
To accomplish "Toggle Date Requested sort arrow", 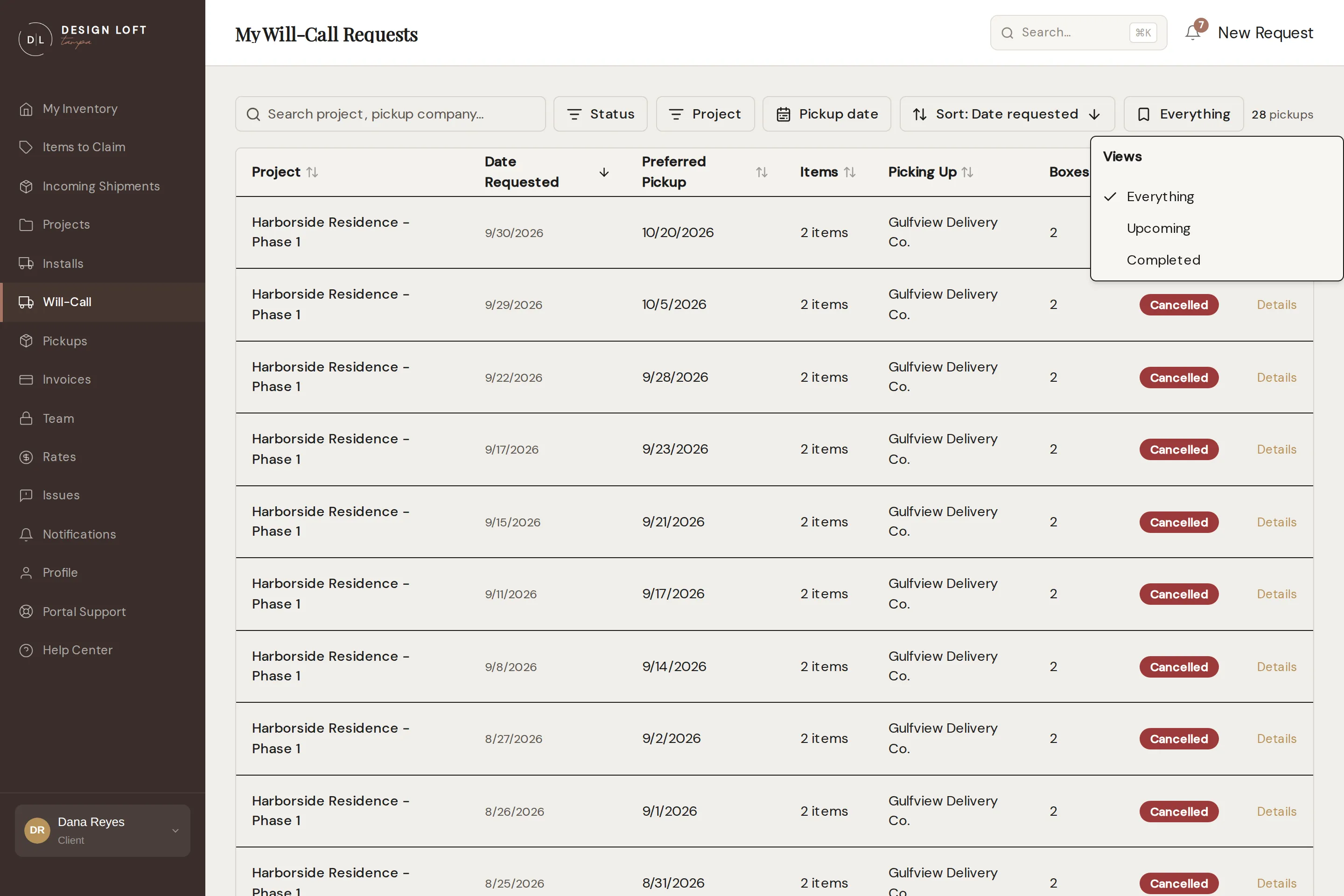I will [603, 172].
